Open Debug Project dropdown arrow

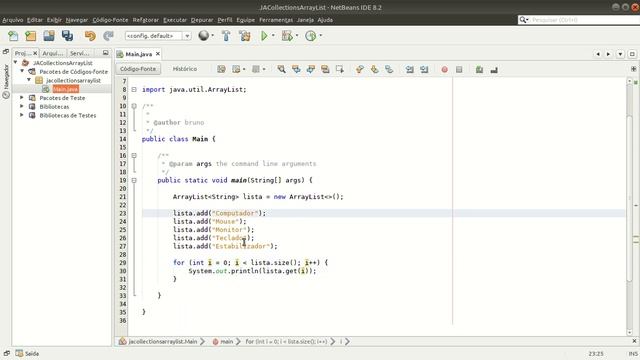point(297,36)
